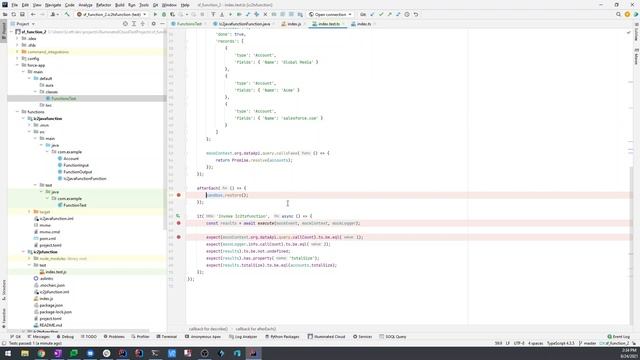Collapse the classes folder
This screenshot has height=360, width=640.
[35, 92]
